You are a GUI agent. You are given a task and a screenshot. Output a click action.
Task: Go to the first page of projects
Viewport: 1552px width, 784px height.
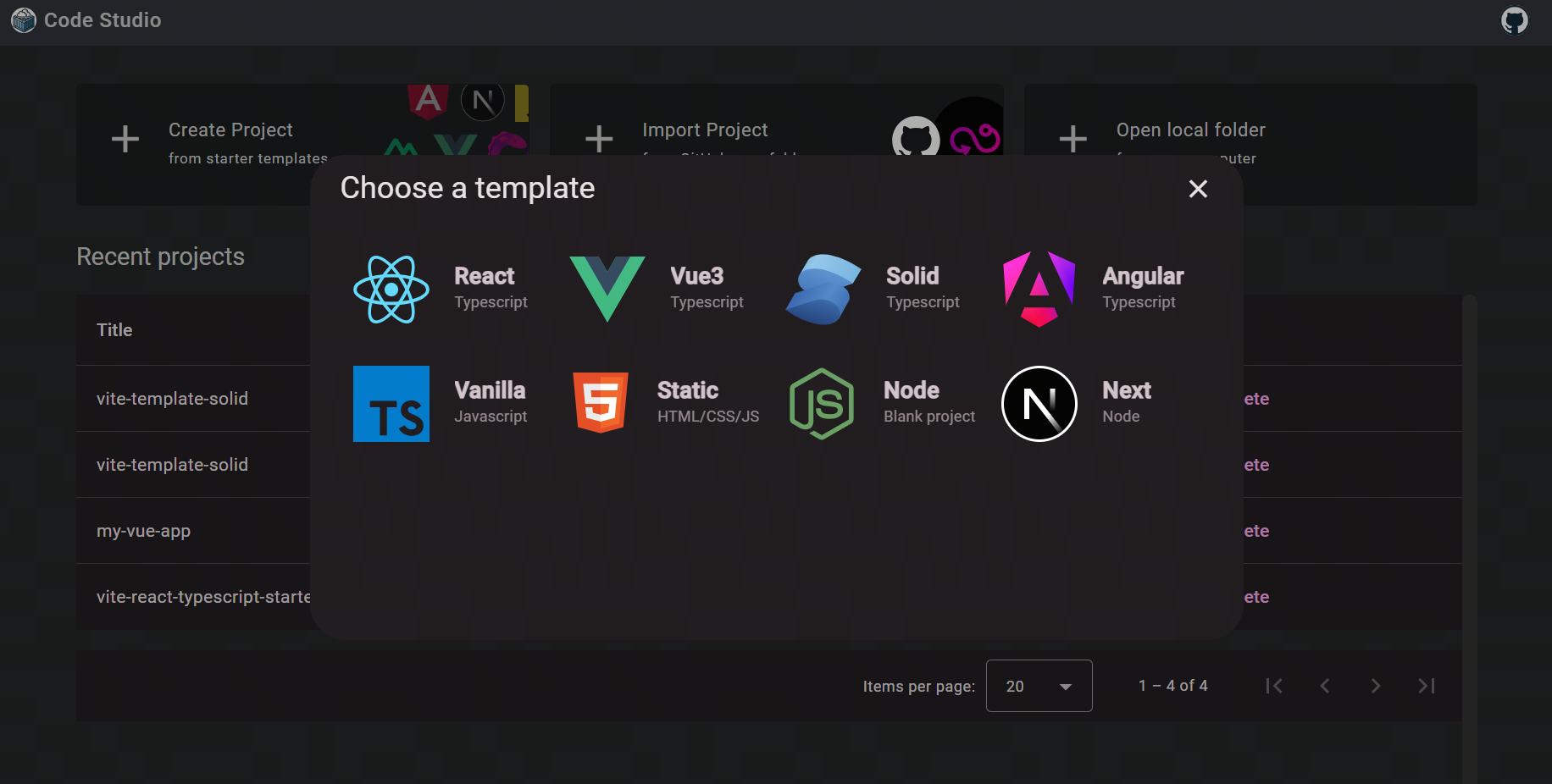point(1274,686)
